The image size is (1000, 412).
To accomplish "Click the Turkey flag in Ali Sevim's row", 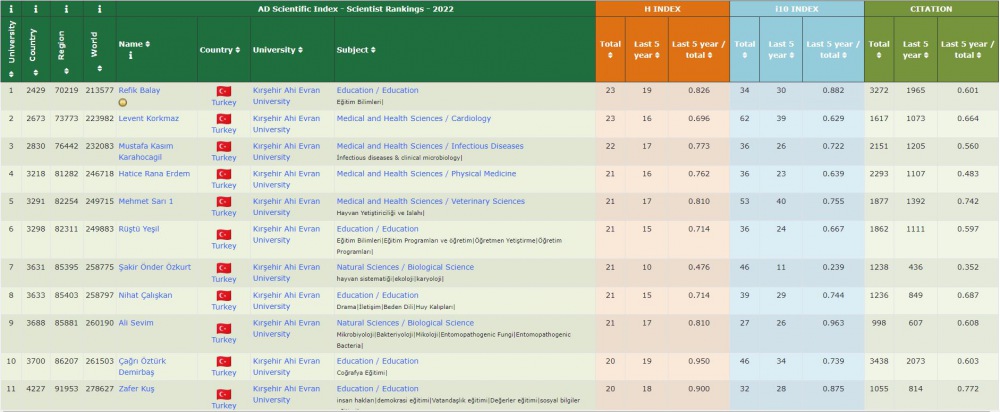I will pos(224,328).
